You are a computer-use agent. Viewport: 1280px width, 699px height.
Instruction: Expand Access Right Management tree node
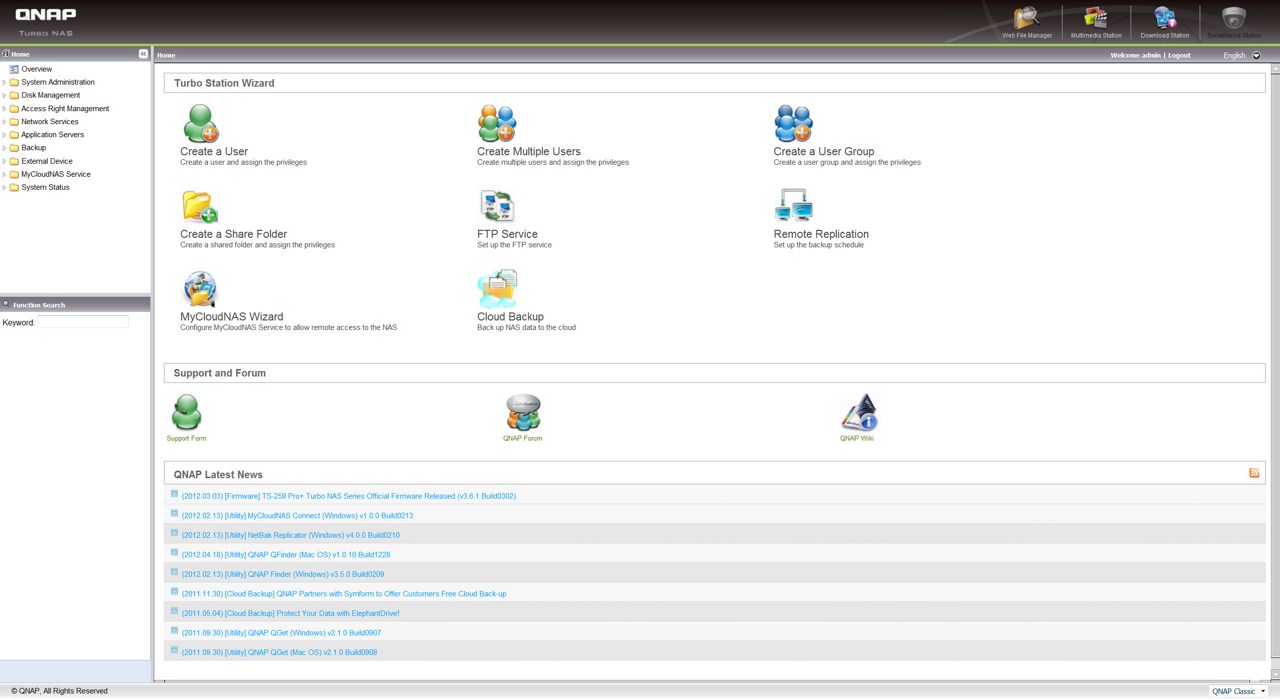pos(4,108)
